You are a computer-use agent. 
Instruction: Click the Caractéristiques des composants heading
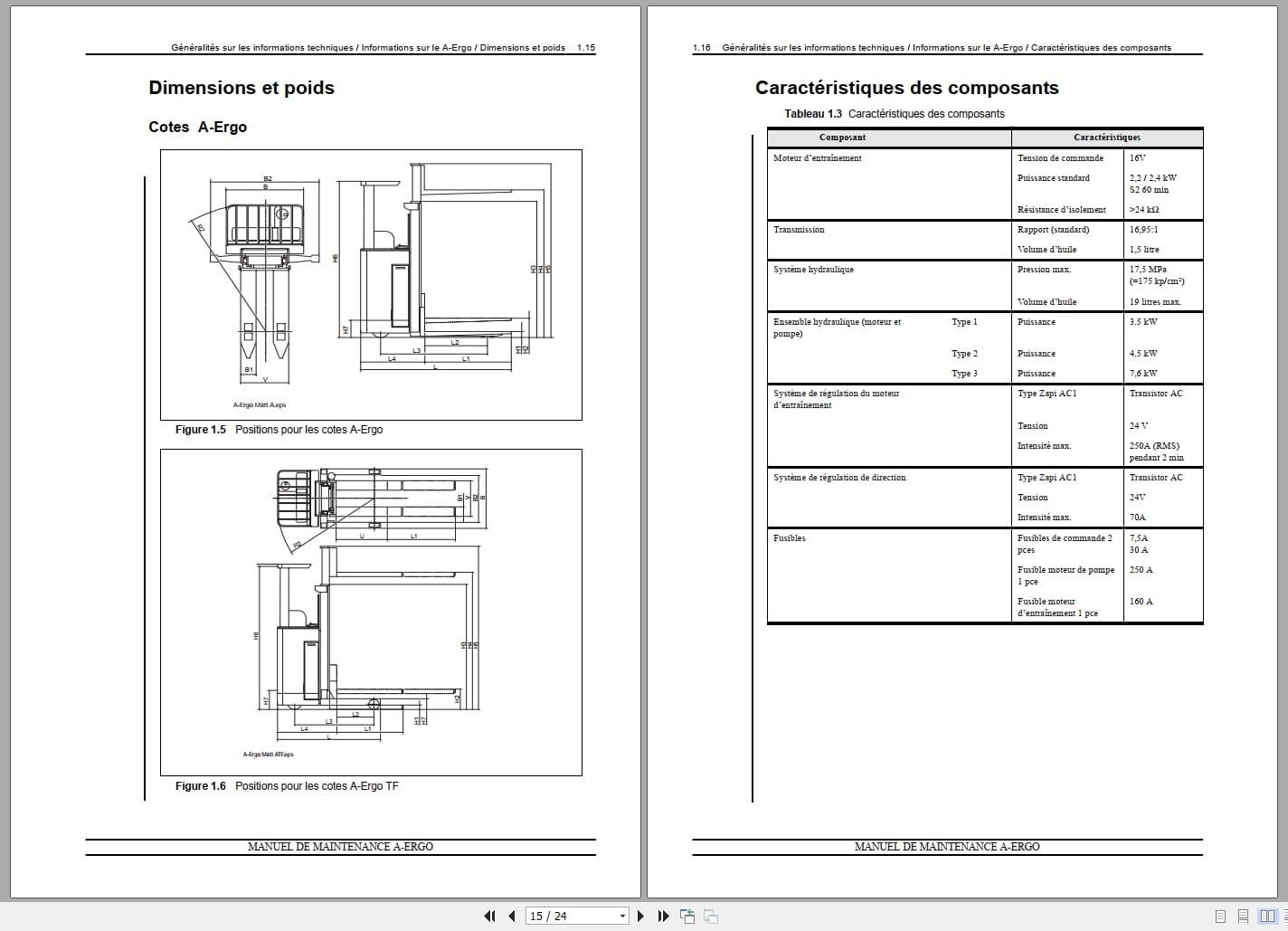click(x=907, y=88)
